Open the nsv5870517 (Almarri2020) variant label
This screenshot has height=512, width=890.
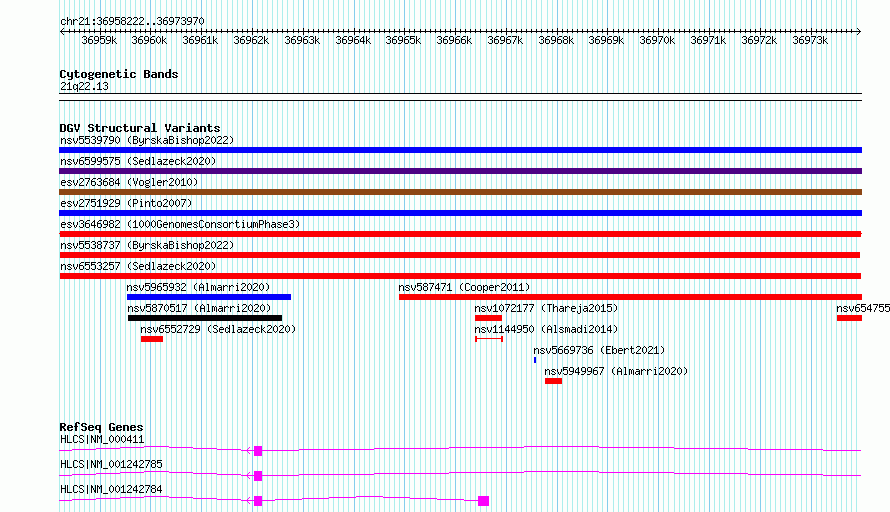point(199,308)
